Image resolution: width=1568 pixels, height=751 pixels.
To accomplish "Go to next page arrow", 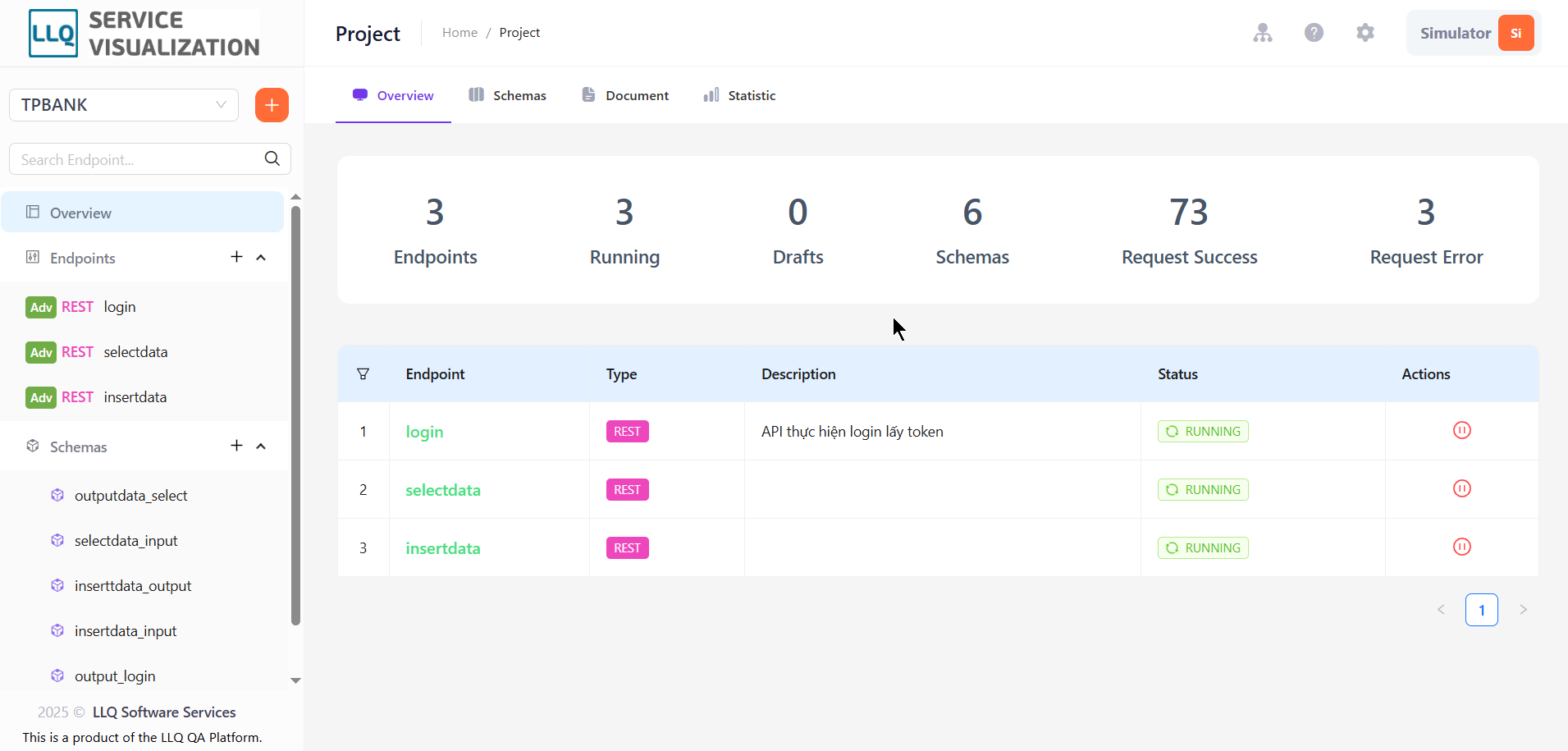I will [1523, 610].
